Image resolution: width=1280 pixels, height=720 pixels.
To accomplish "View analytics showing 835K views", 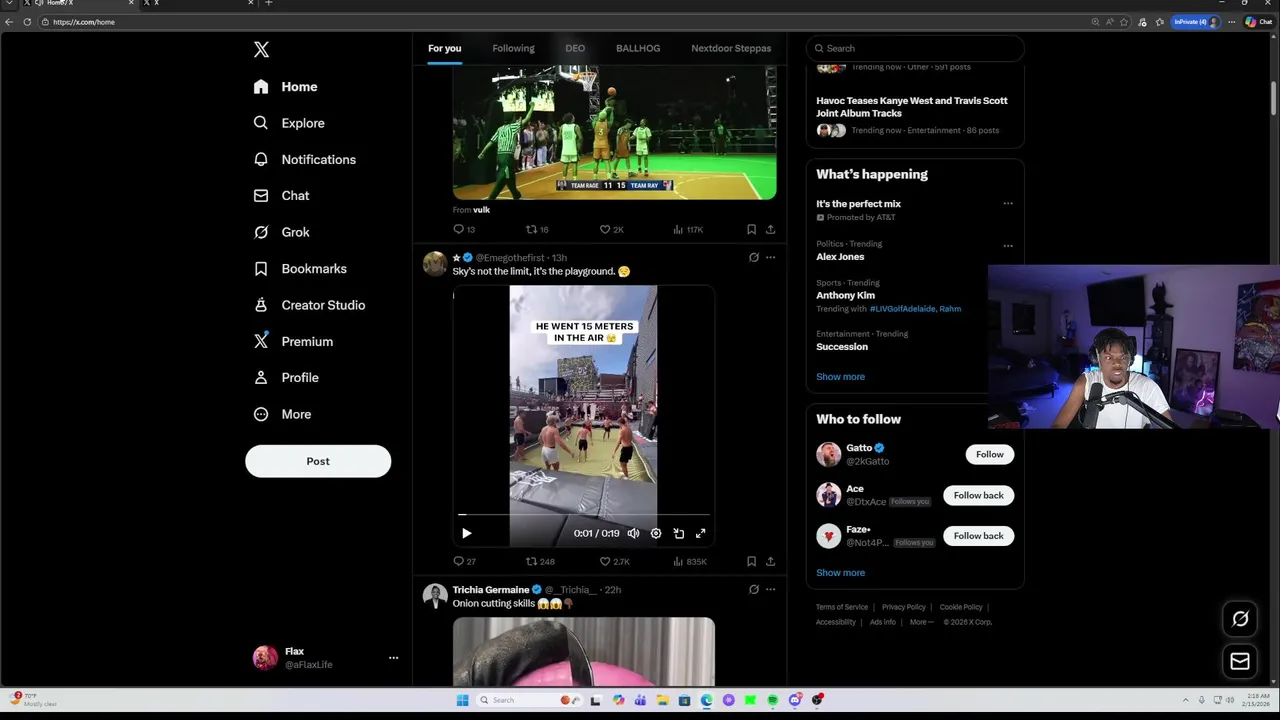I will click(x=690, y=561).
